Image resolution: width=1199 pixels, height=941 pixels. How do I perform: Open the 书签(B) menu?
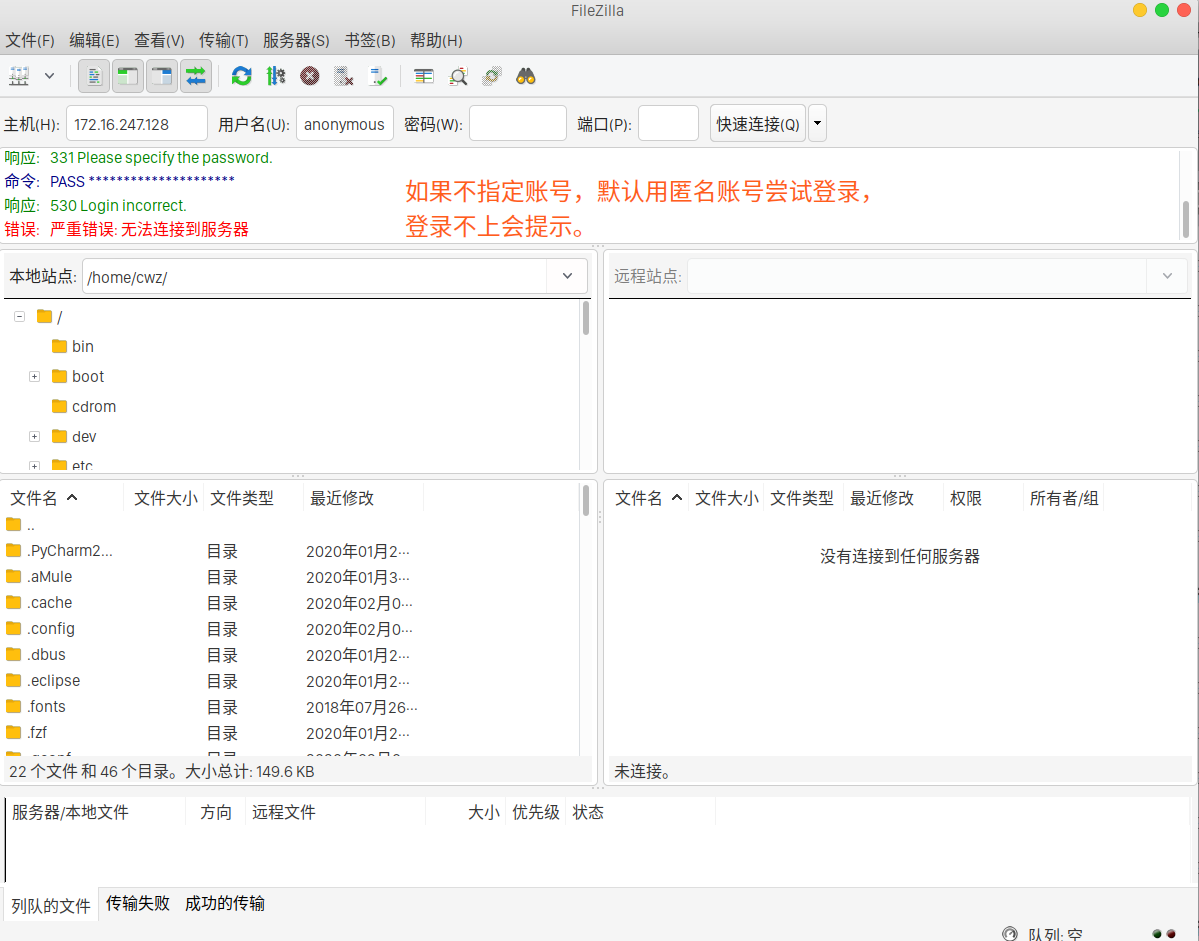369,41
